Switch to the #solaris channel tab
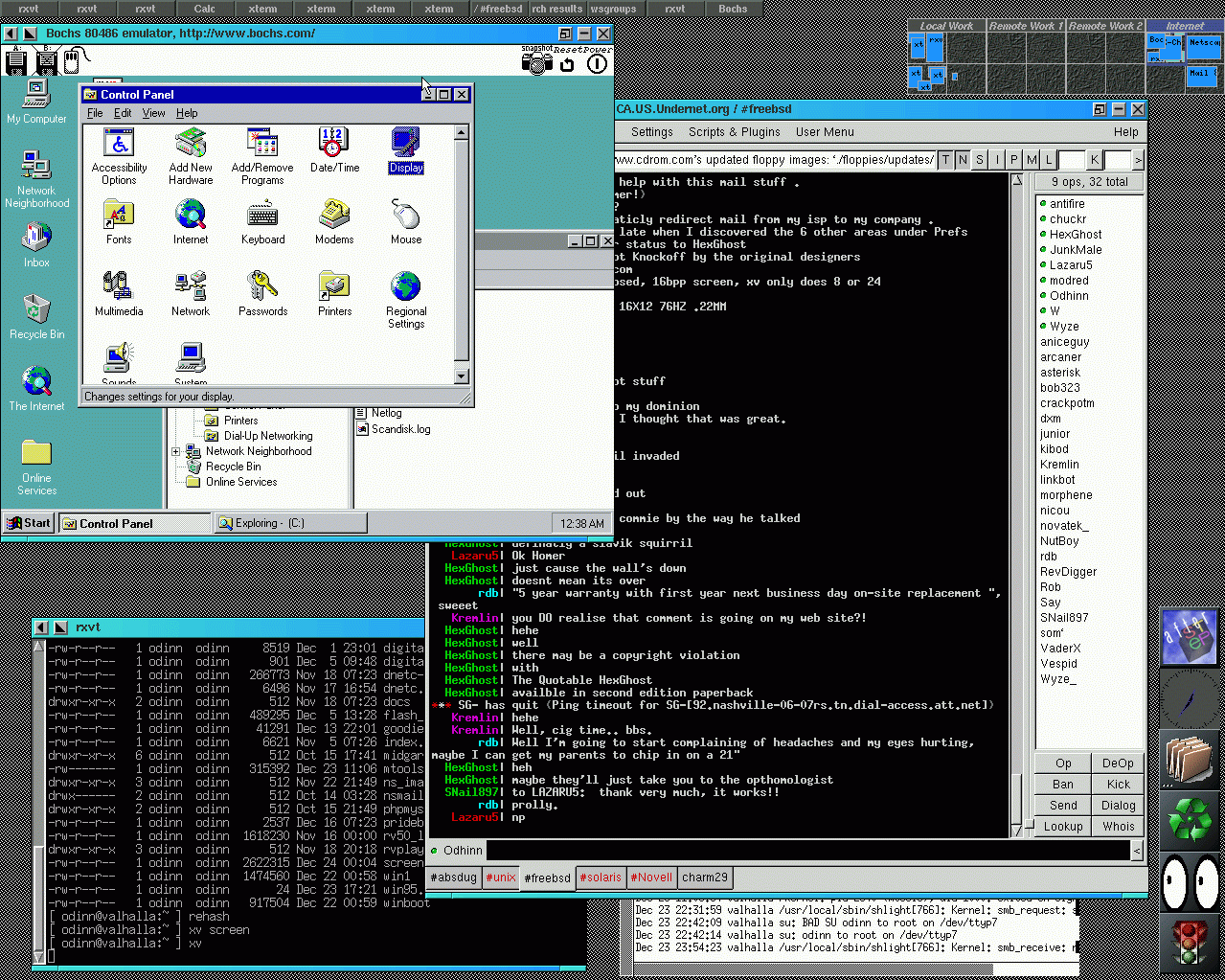This screenshot has width=1225, height=980. pyautogui.click(x=601, y=877)
